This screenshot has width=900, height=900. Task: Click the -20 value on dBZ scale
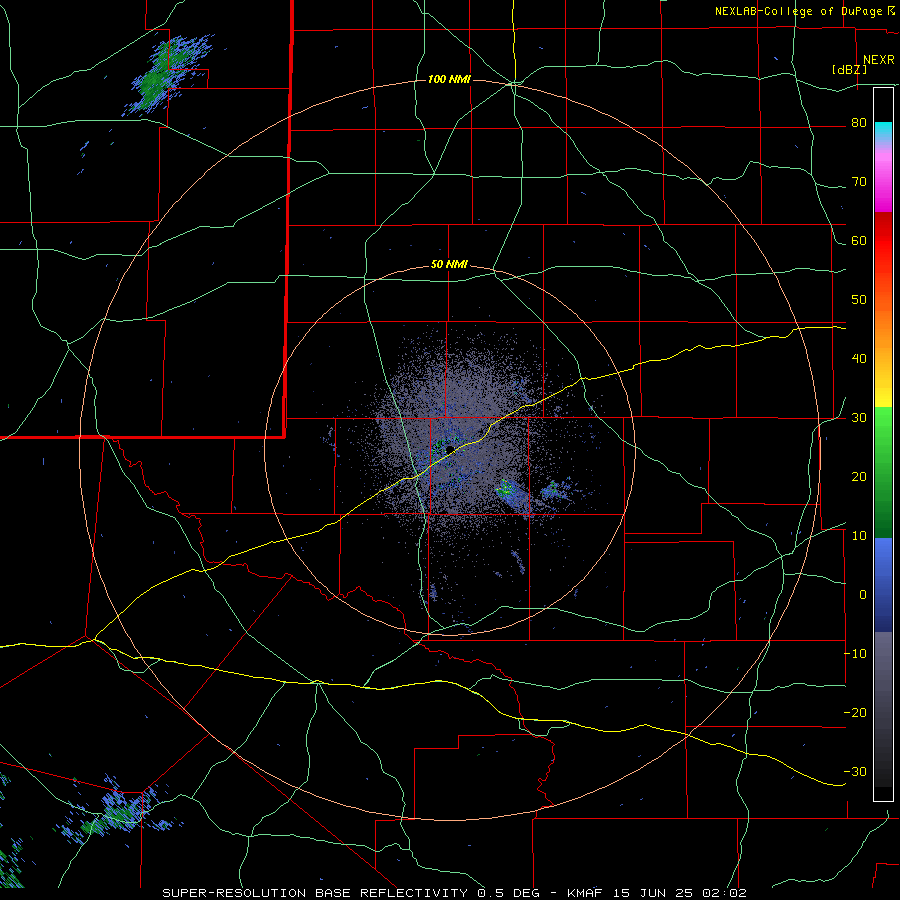[x=855, y=712]
